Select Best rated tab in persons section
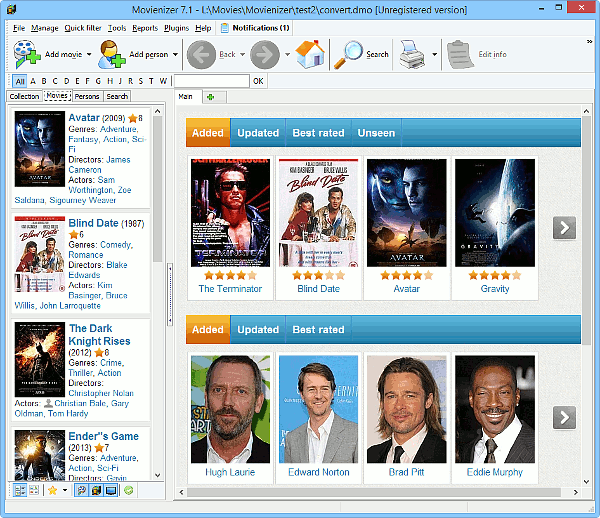The image size is (600, 518). click(318, 329)
